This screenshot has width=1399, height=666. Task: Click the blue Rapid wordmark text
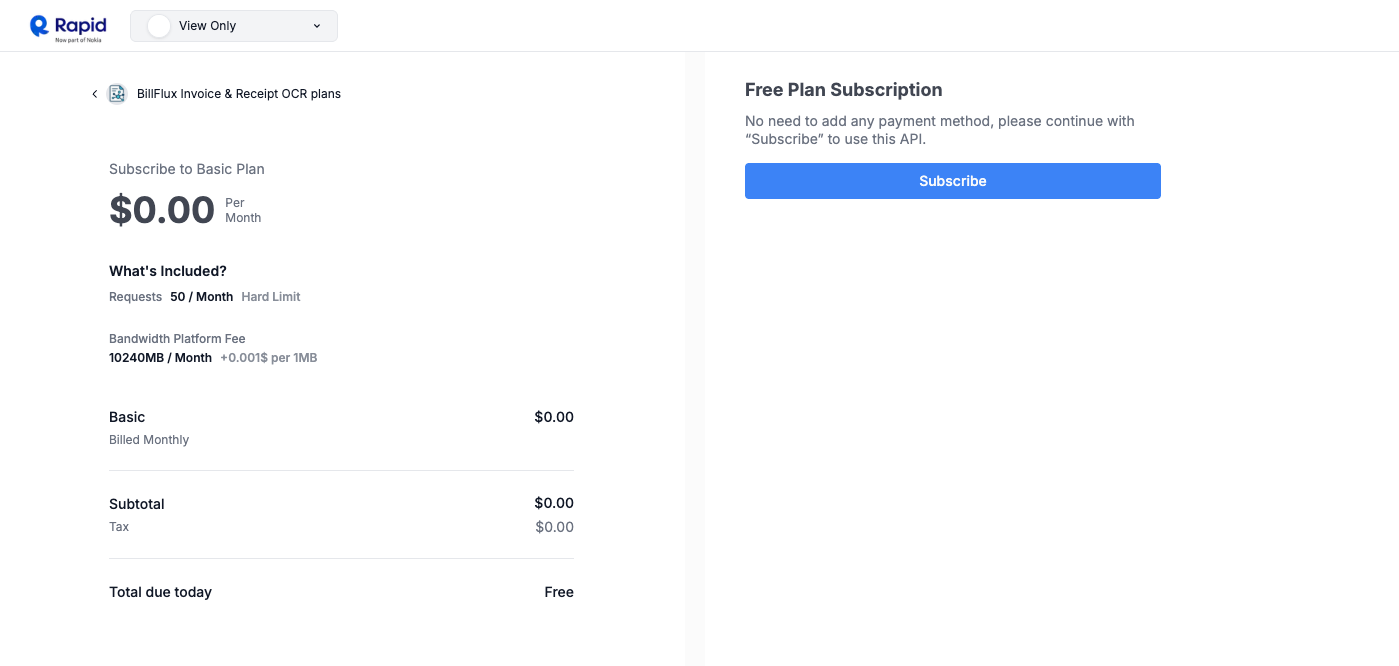point(82,26)
